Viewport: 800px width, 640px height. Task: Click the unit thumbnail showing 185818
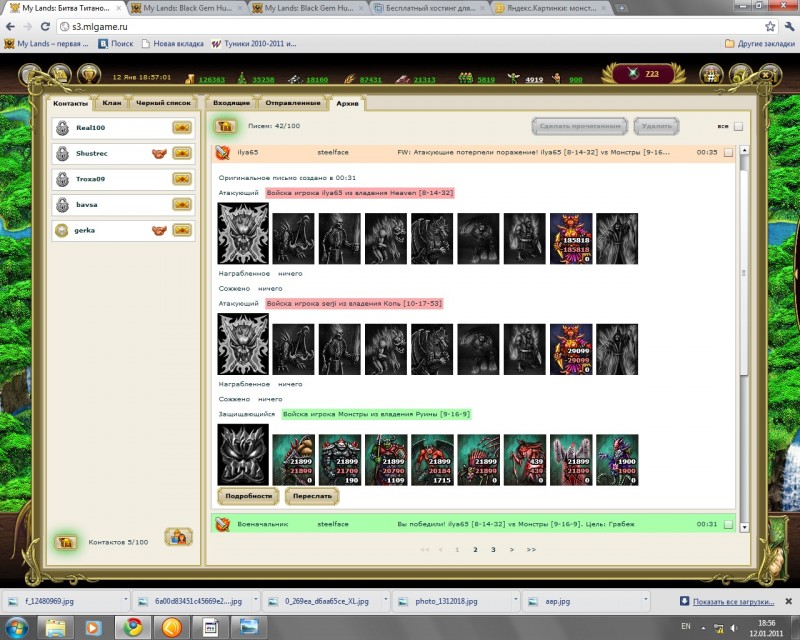click(571, 239)
